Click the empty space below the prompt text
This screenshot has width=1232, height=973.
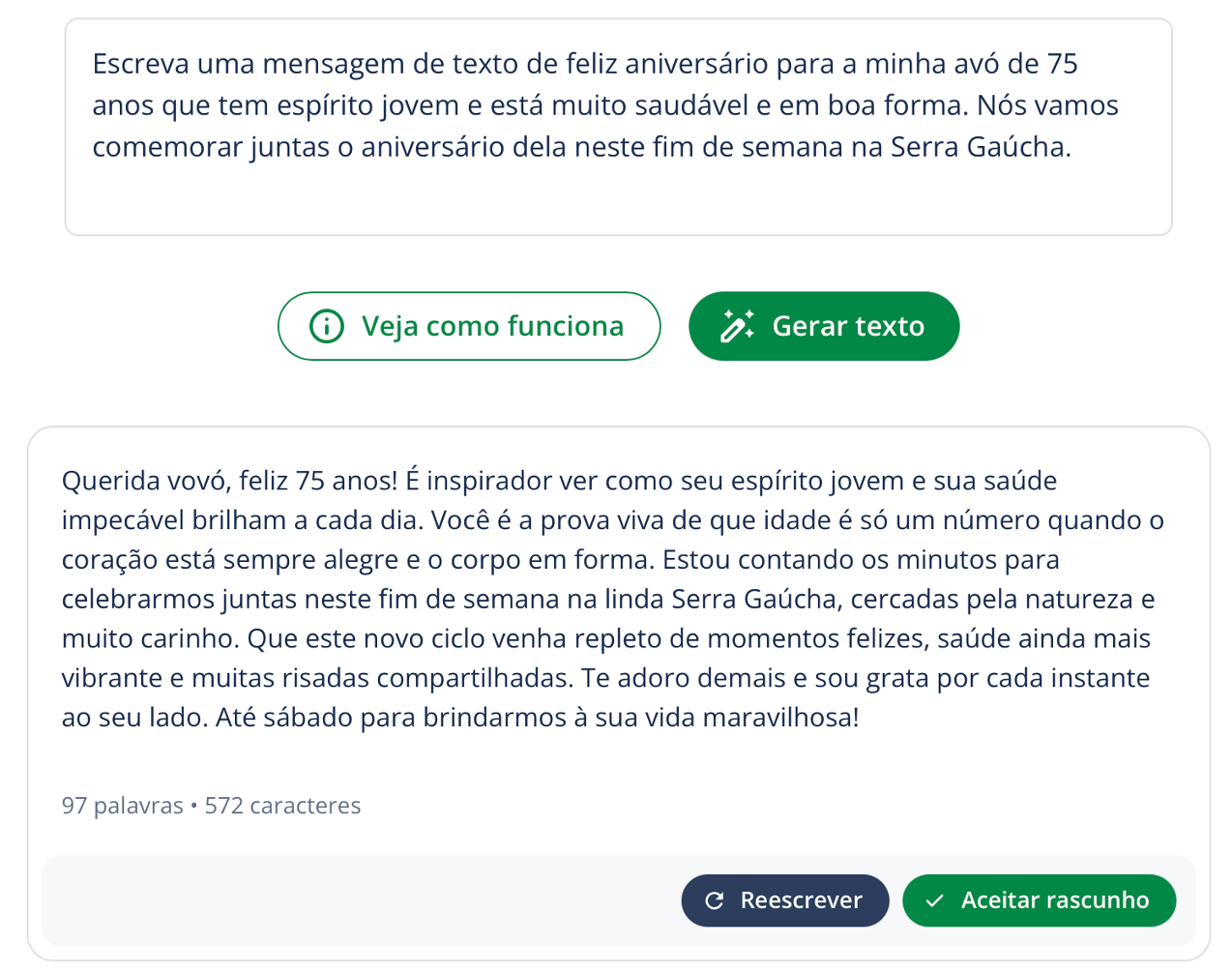point(618,200)
